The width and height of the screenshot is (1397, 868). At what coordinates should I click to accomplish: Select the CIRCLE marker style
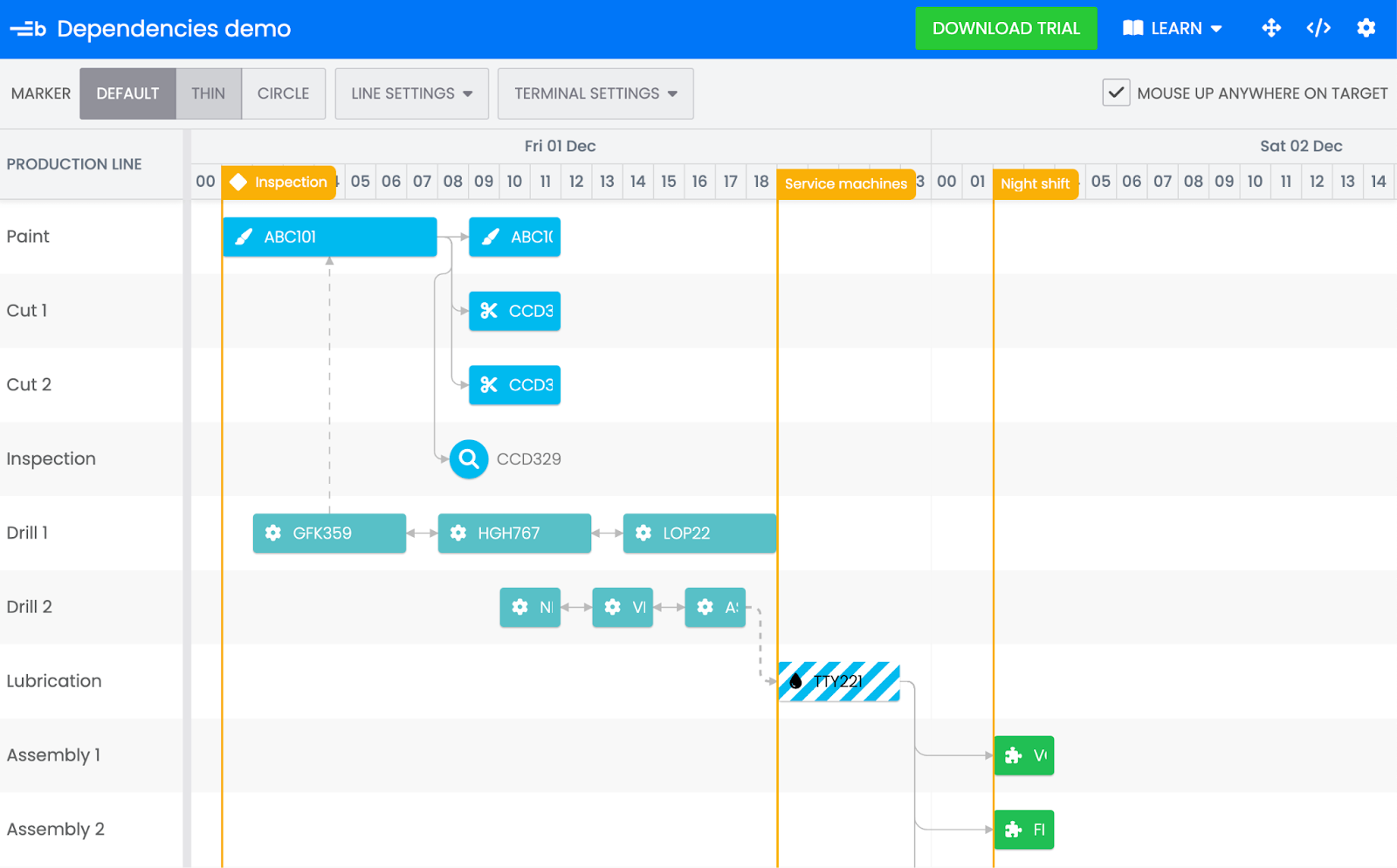(282, 93)
